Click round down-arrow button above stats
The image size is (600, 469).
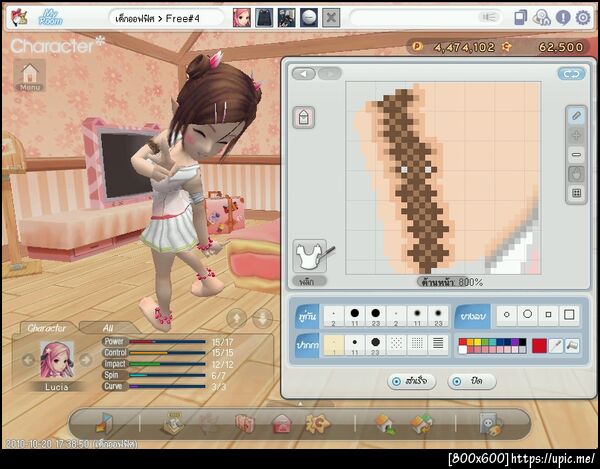point(262,318)
